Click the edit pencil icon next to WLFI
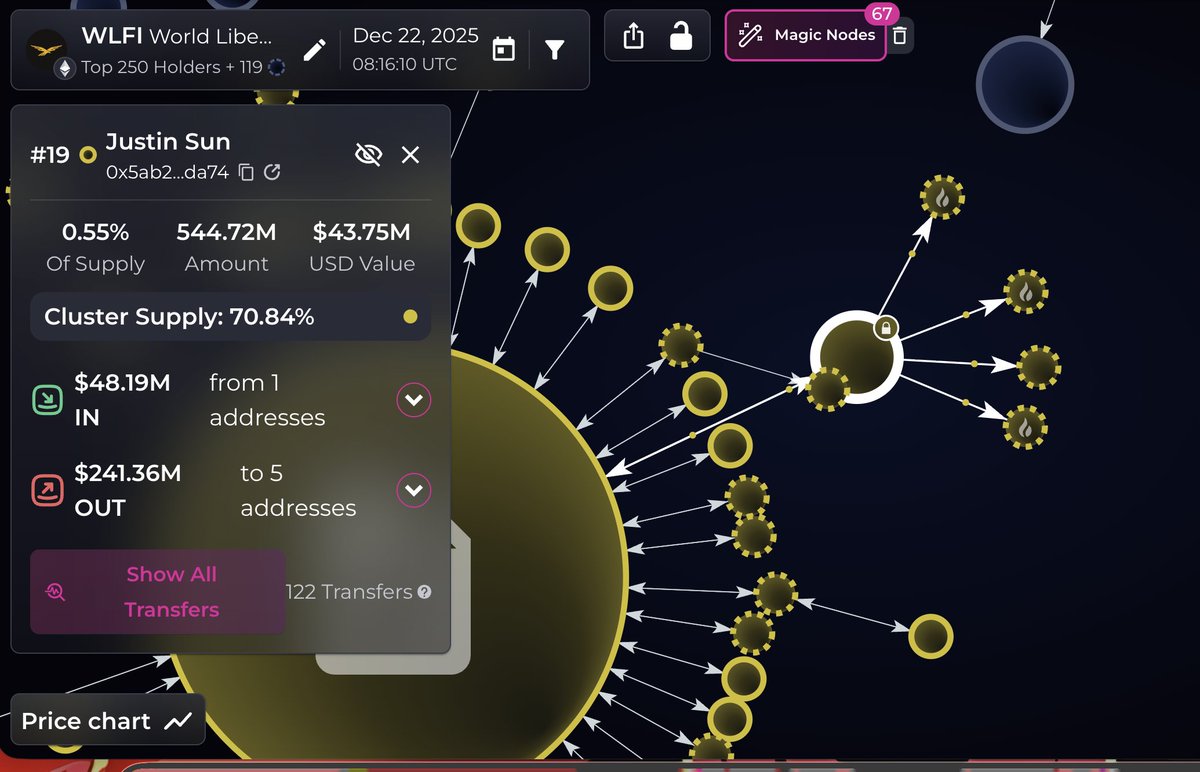 click(x=315, y=49)
